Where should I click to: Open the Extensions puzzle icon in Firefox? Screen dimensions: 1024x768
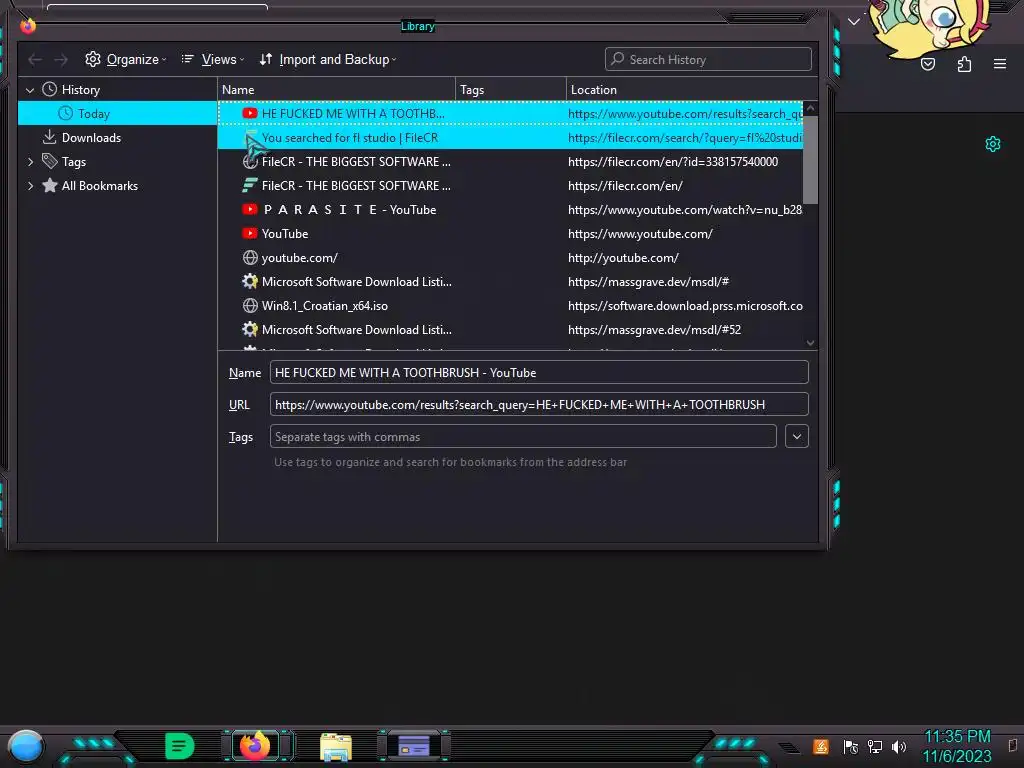coord(965,64)
